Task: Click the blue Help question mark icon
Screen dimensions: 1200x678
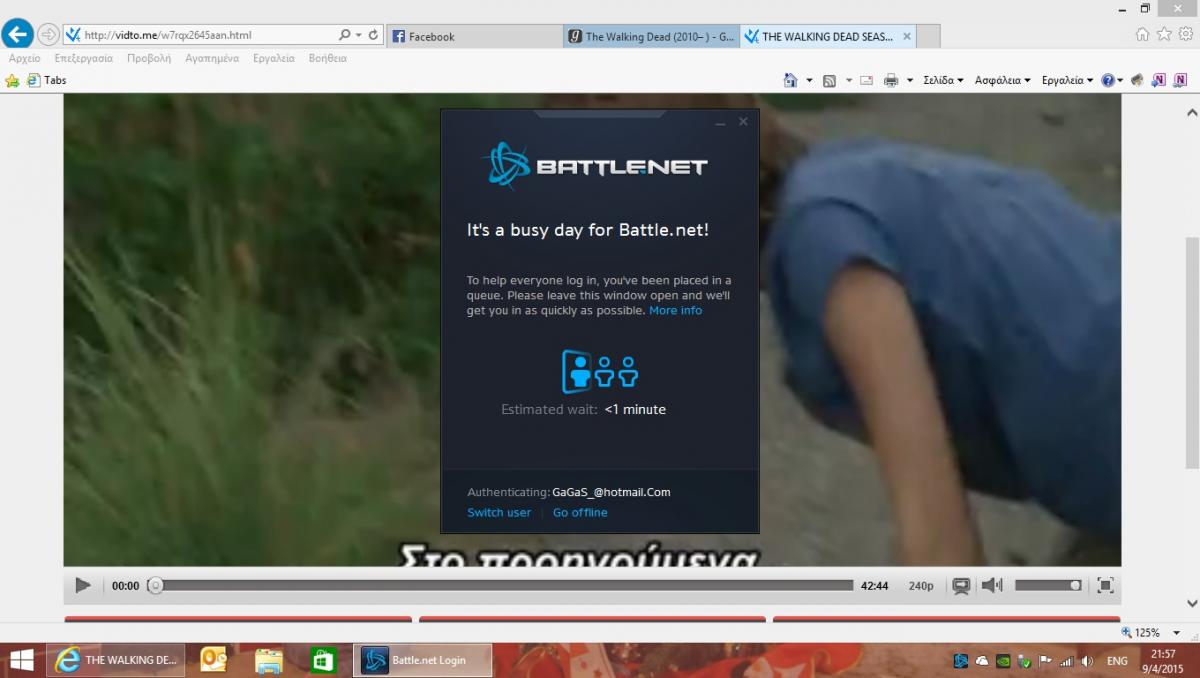Action: pyautogui.click(x=1108, y=80)
